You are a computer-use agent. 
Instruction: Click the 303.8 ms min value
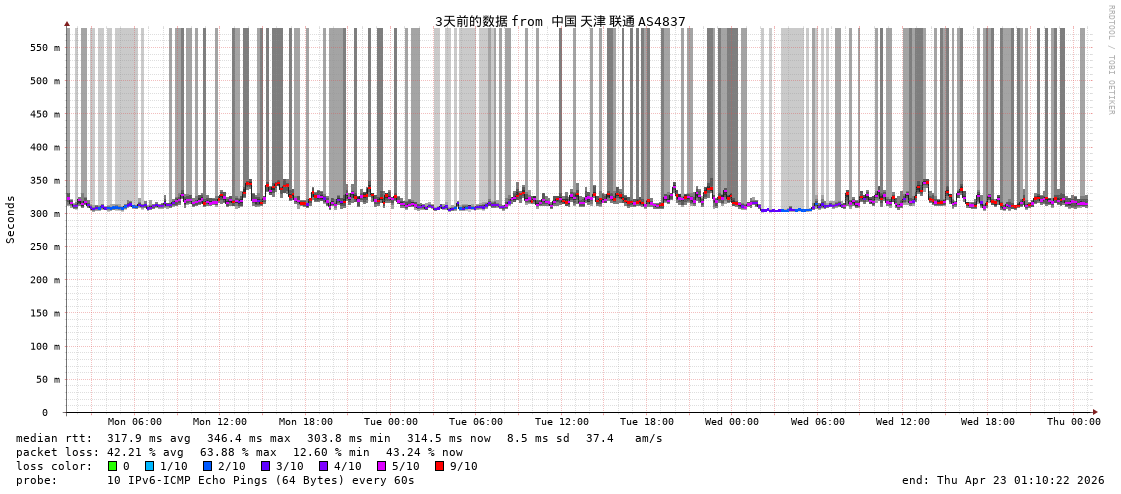[349, 438]
